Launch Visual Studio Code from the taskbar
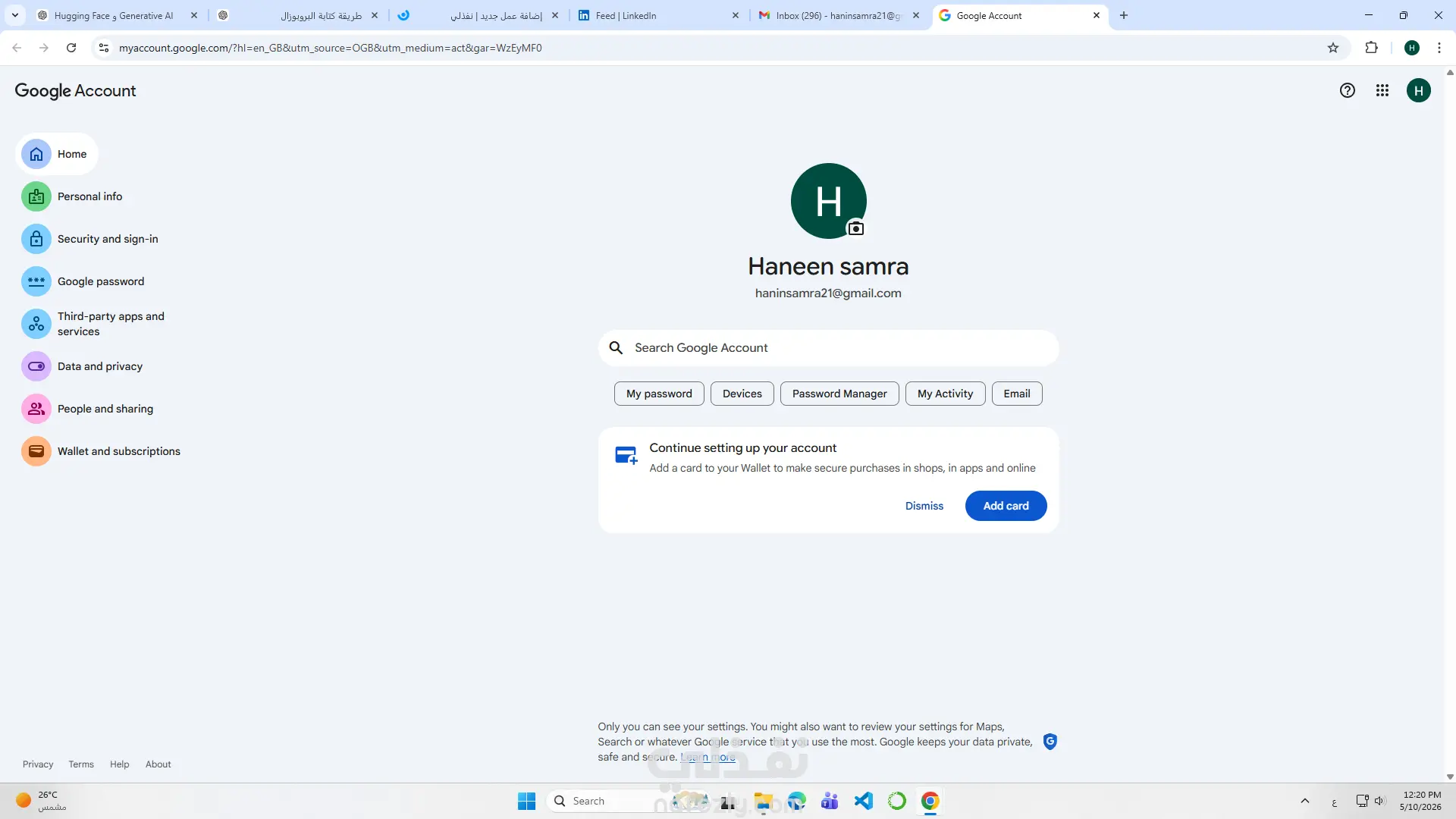 [x=864, y=801]
